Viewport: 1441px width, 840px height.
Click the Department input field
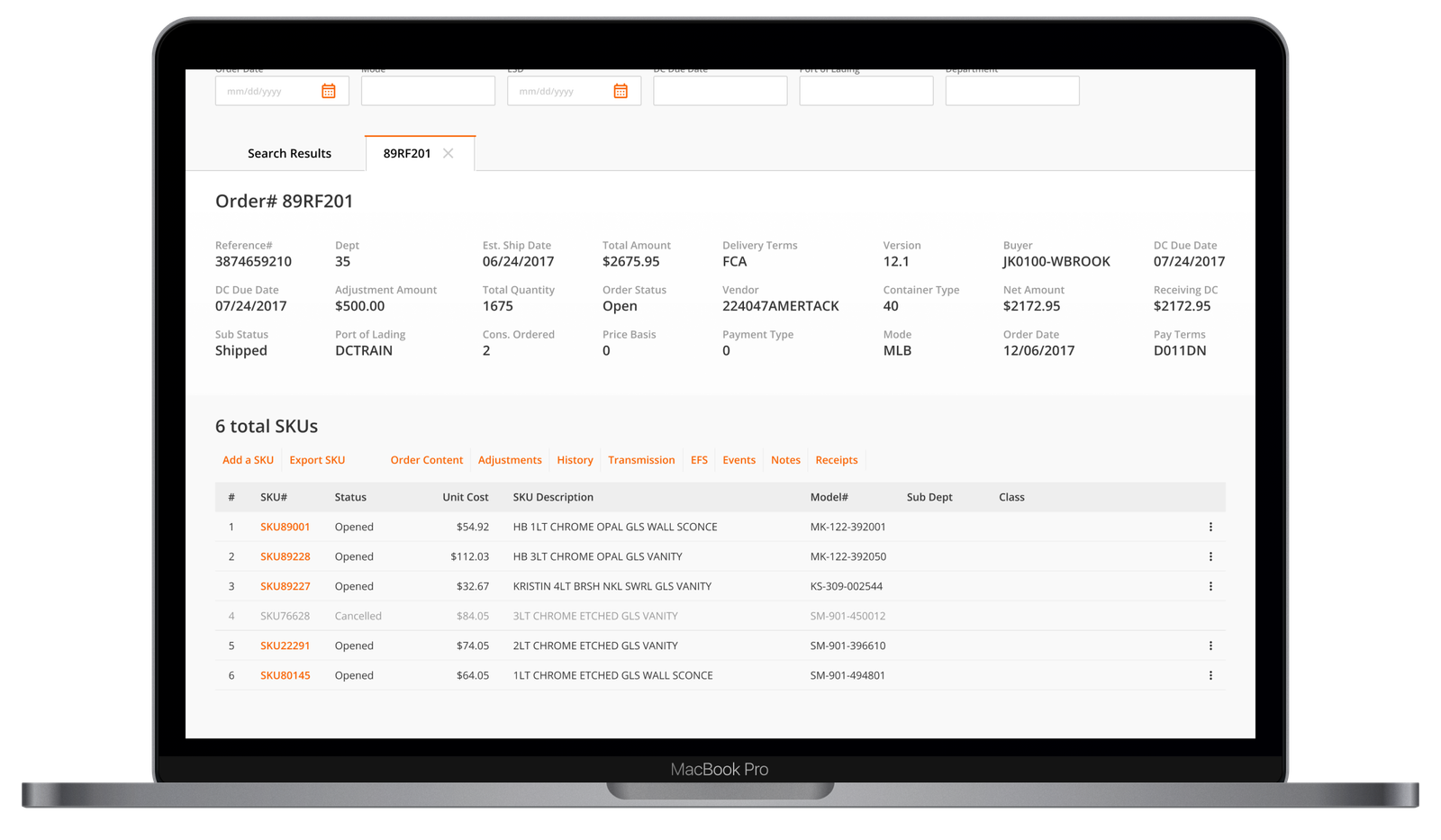[x=1011, y=91]
